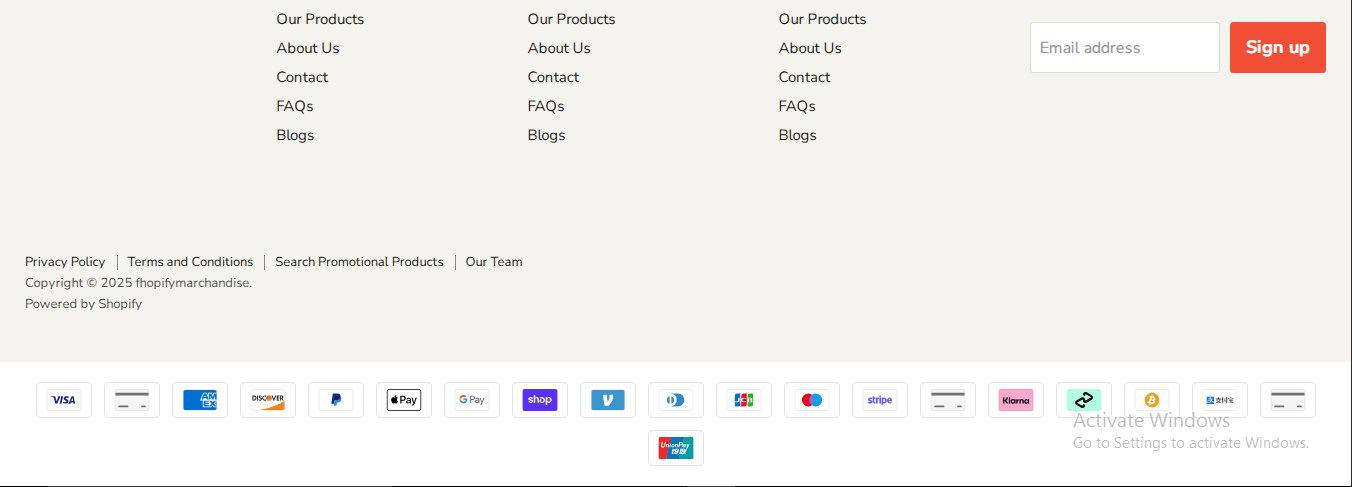The height and width of the screenshot is (487, 1352).
Task: Click the Visa payment icon
Action: (x=64, y=400)
